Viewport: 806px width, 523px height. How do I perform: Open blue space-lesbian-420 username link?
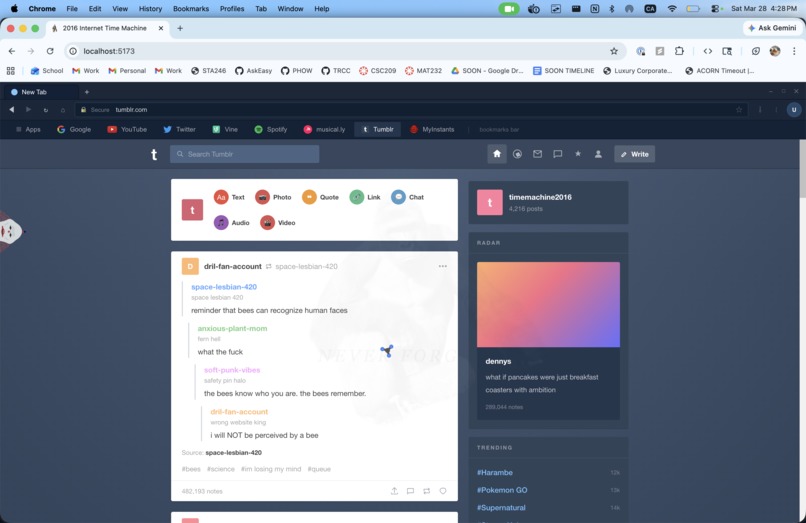point(224,287)
